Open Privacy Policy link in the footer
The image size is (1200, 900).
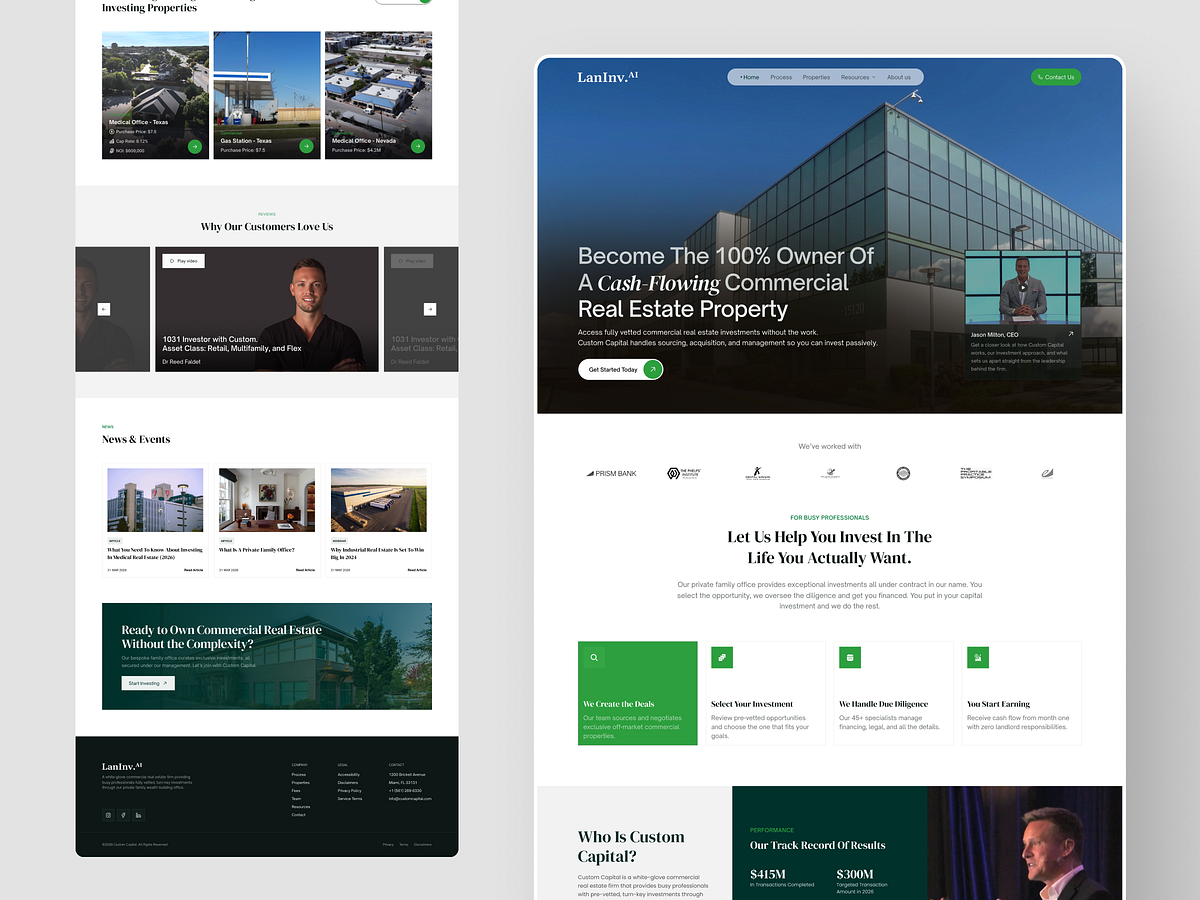[x=350, y=791]
